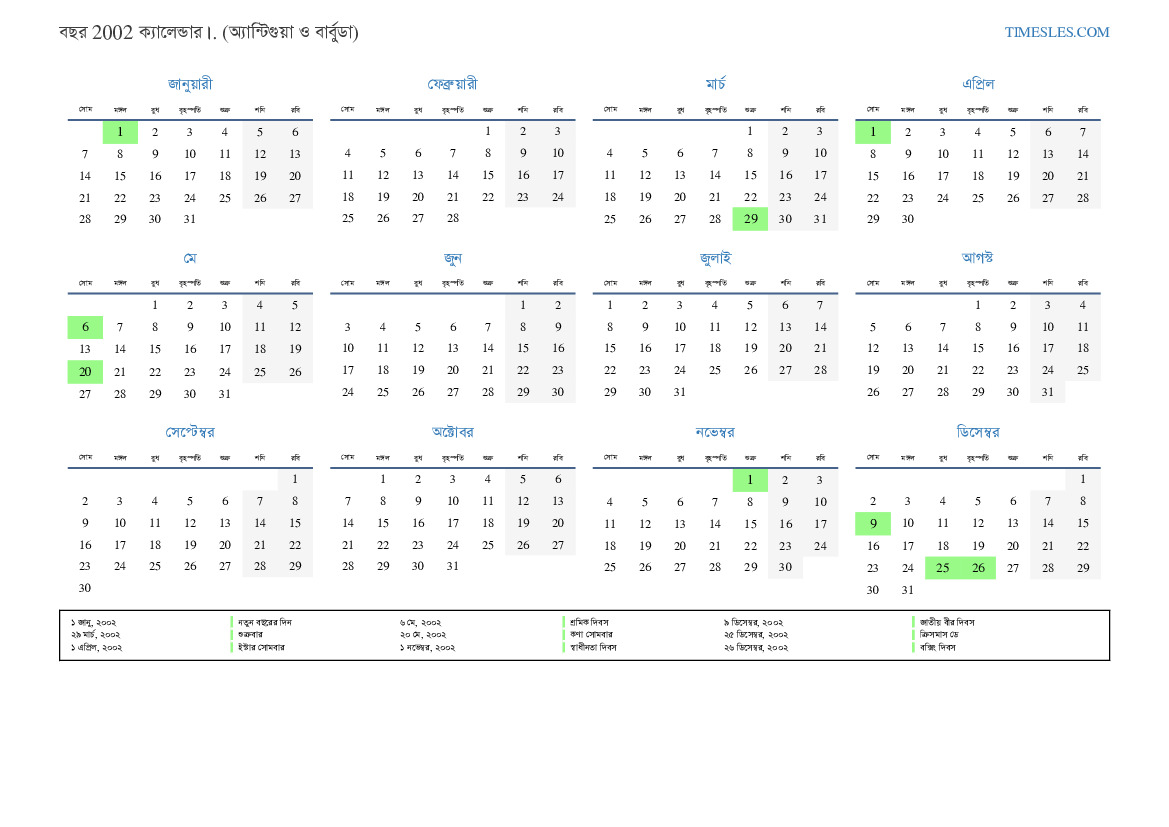Click day 11 in সেপ্টেম্বর

coord(155,523)
